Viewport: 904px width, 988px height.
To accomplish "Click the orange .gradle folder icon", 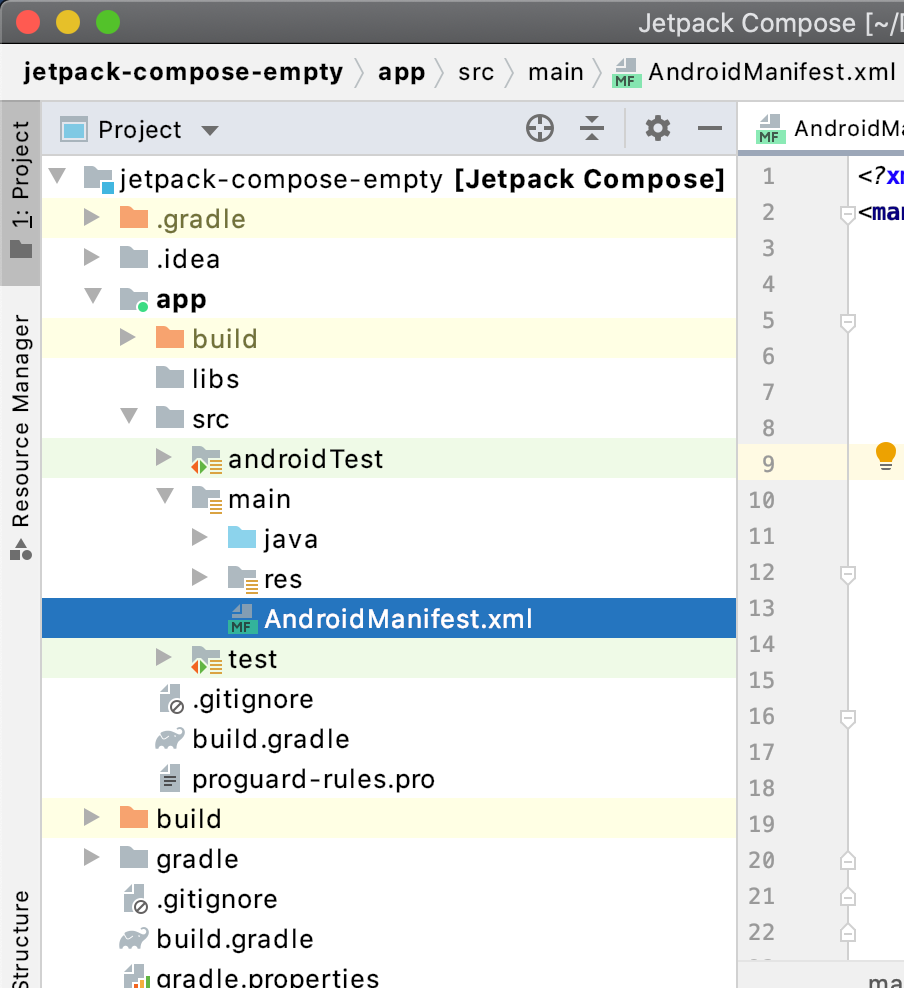I will pos(134,217).
